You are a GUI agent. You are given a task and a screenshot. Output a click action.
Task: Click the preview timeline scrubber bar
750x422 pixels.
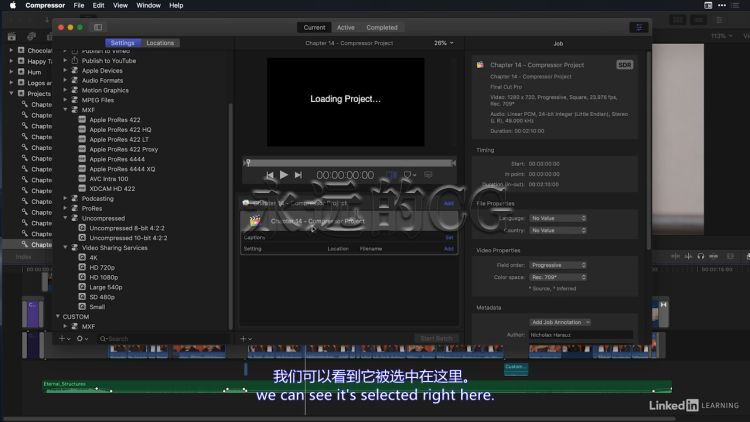[349, 163]
